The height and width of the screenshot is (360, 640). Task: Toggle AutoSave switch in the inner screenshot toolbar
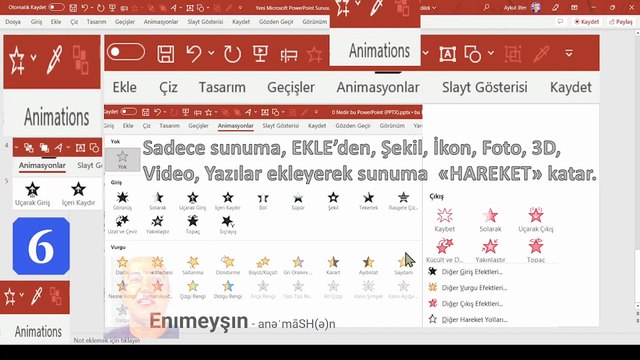tap(129, 111)
